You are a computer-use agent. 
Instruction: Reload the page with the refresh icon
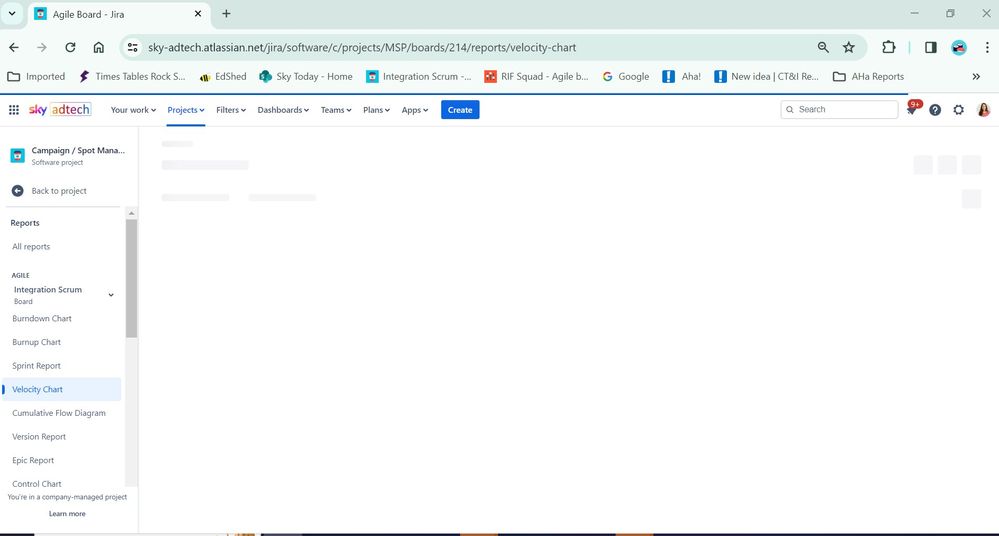(70, 47)
